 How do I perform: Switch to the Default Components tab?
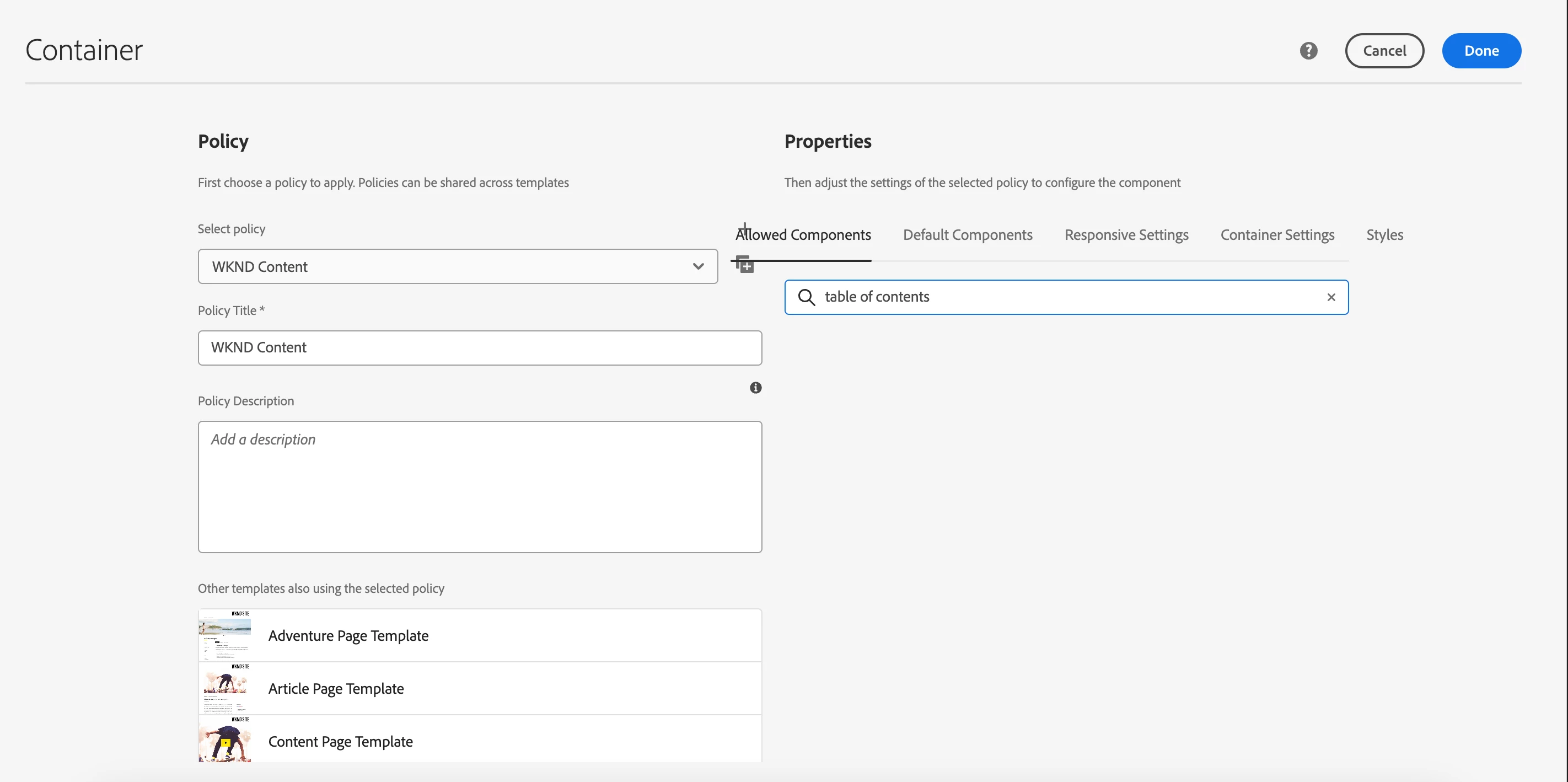[x=967, y=235]
